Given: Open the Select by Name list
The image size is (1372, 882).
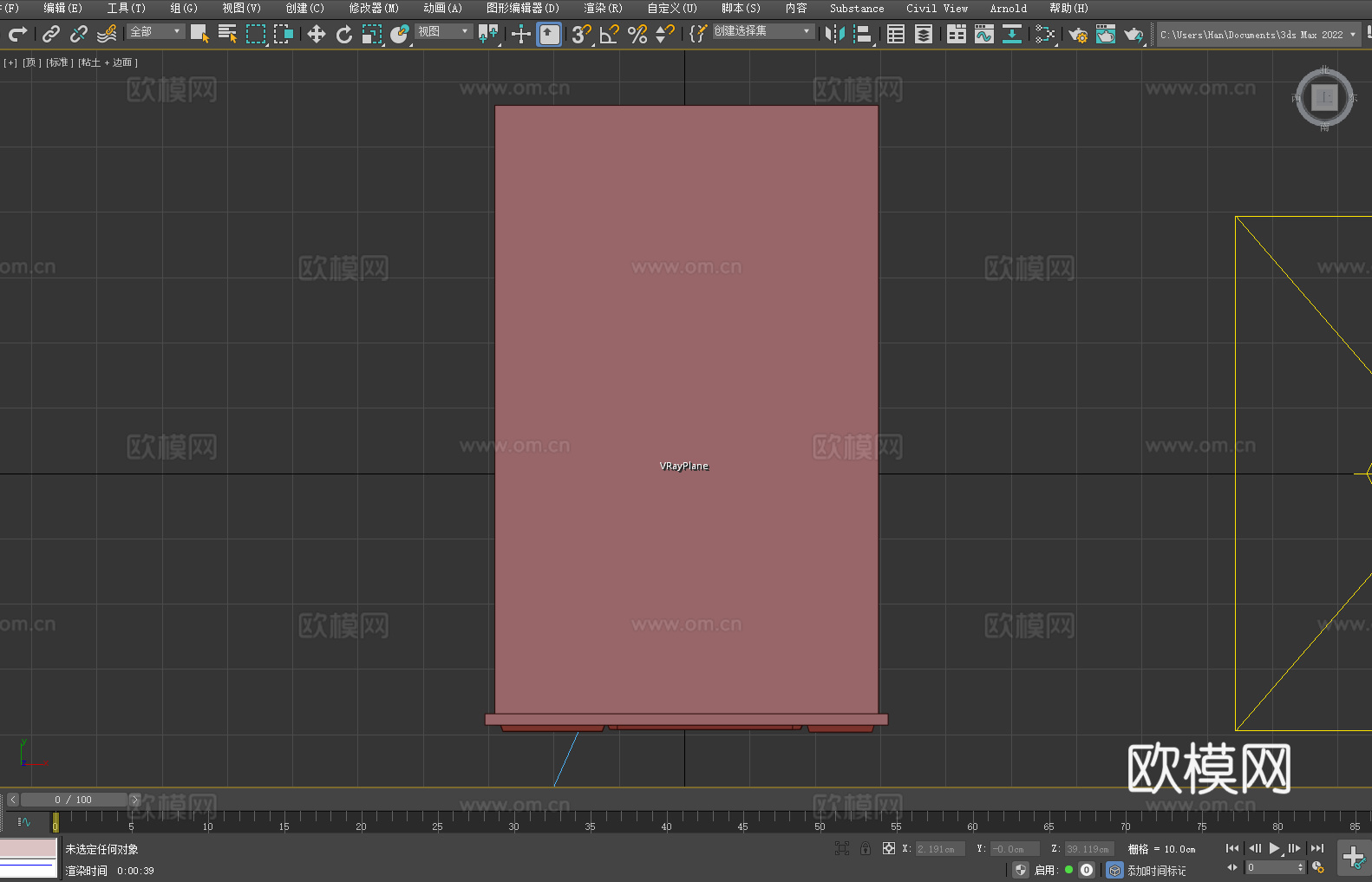Looking at the screenshot, I should pos(227,34).
